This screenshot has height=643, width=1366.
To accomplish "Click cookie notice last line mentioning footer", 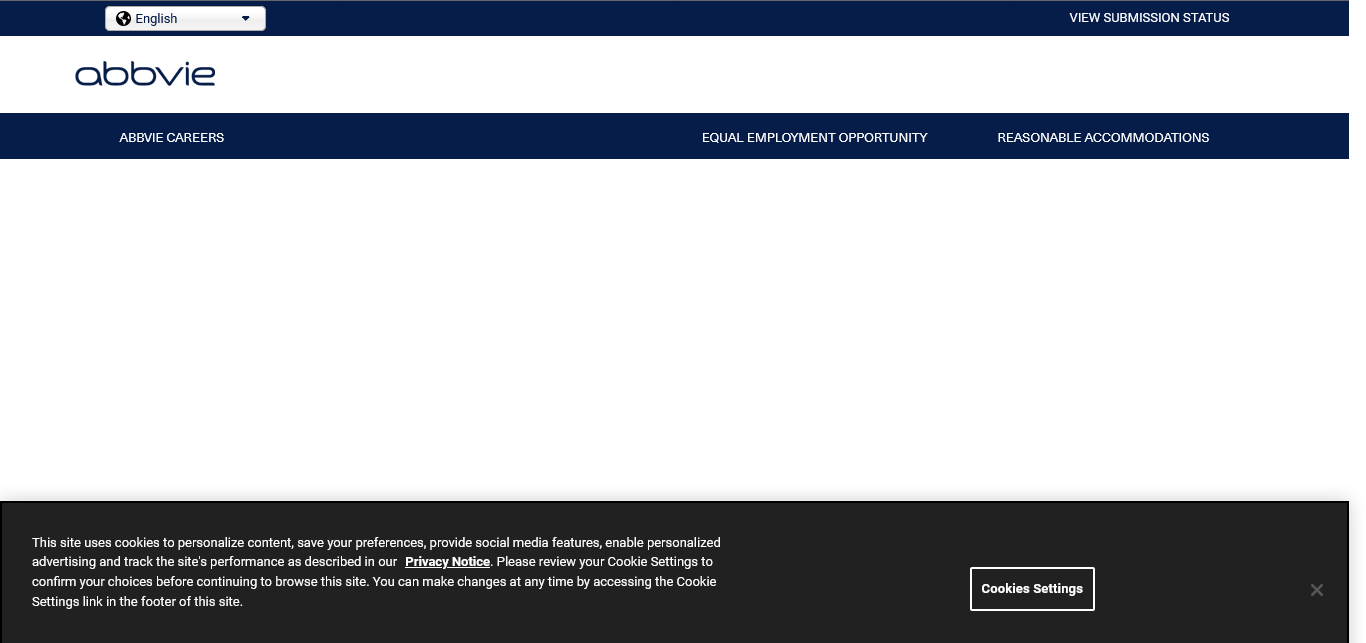I will pos(137,602).
